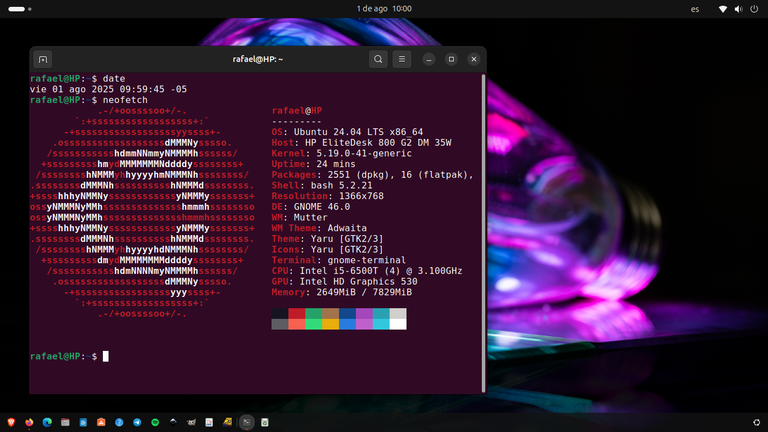Click the packages text '2551 (dpkg), 16 (flatpak),'
The image size is (768, 432).
click(x=401, y=175)
